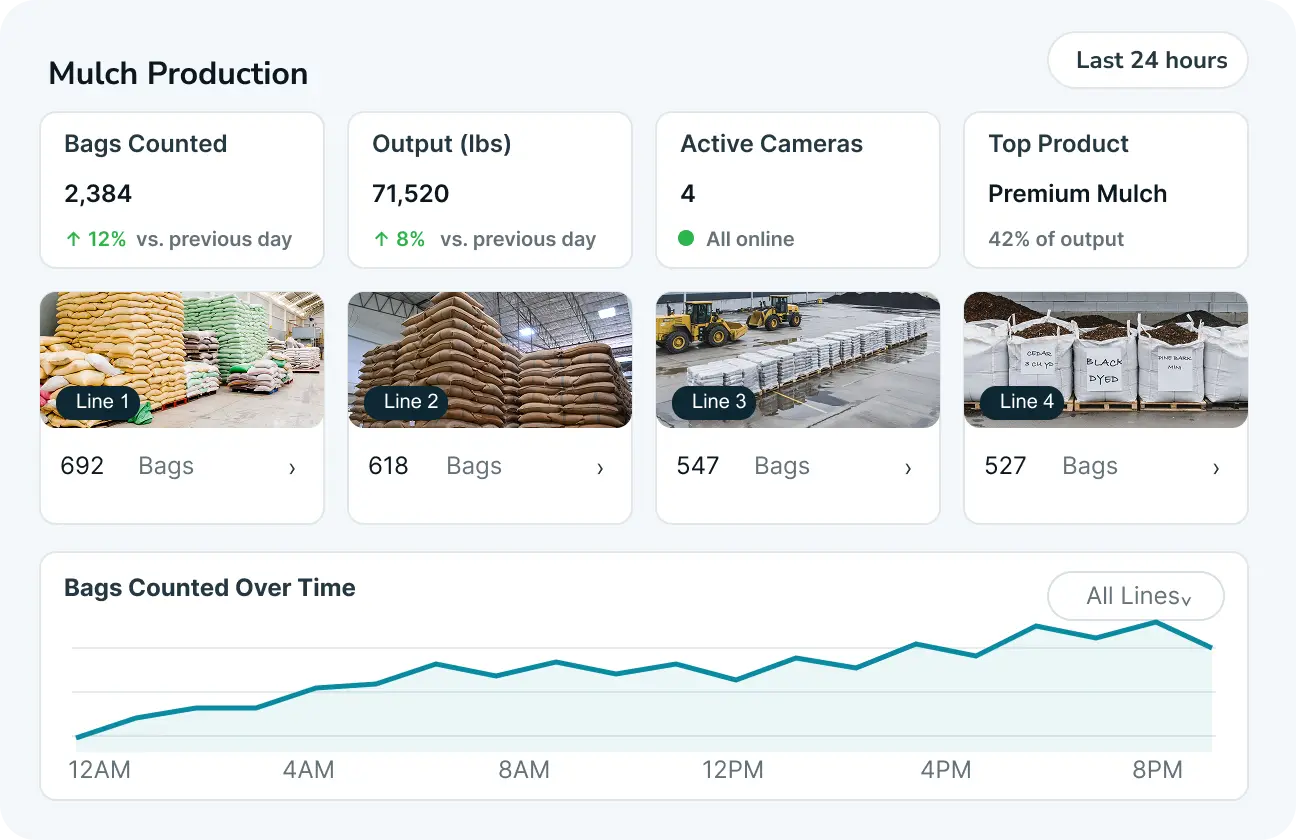Click the 4PM axis label
Screen dimensions: 1296x840
946,770
